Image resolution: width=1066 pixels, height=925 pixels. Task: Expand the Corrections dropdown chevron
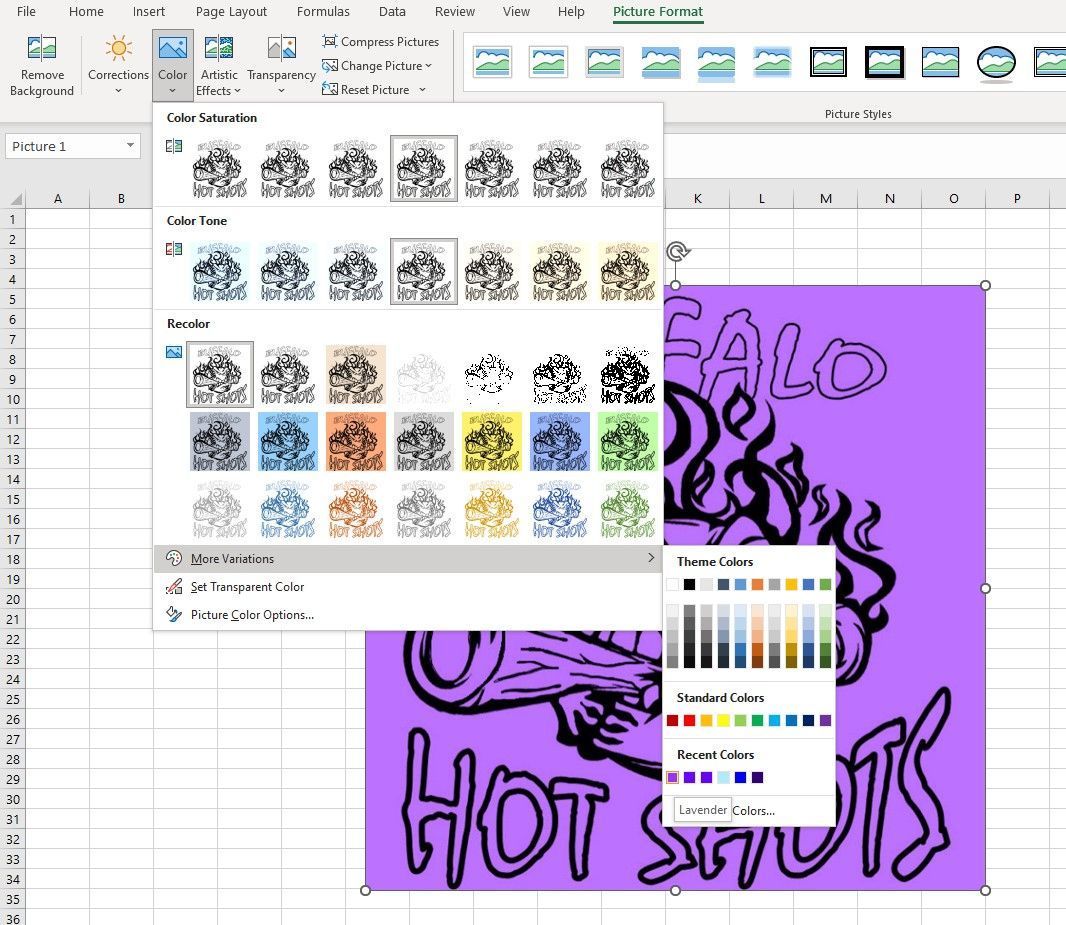point(118,90)
